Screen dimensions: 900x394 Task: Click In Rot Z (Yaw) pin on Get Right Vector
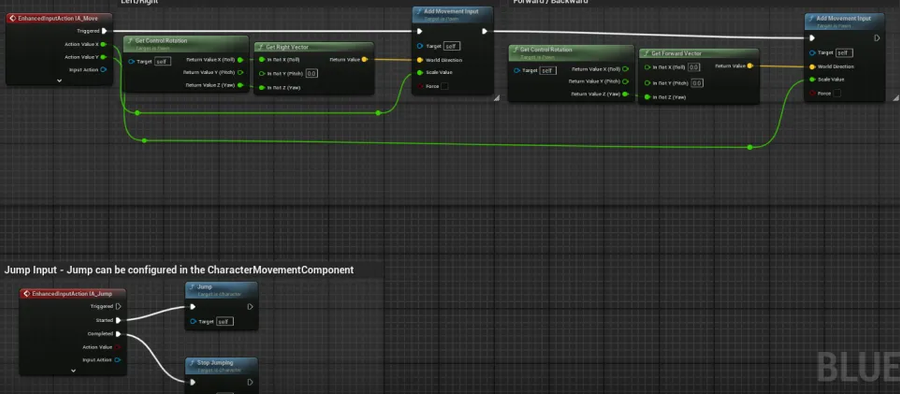[262, 88]
